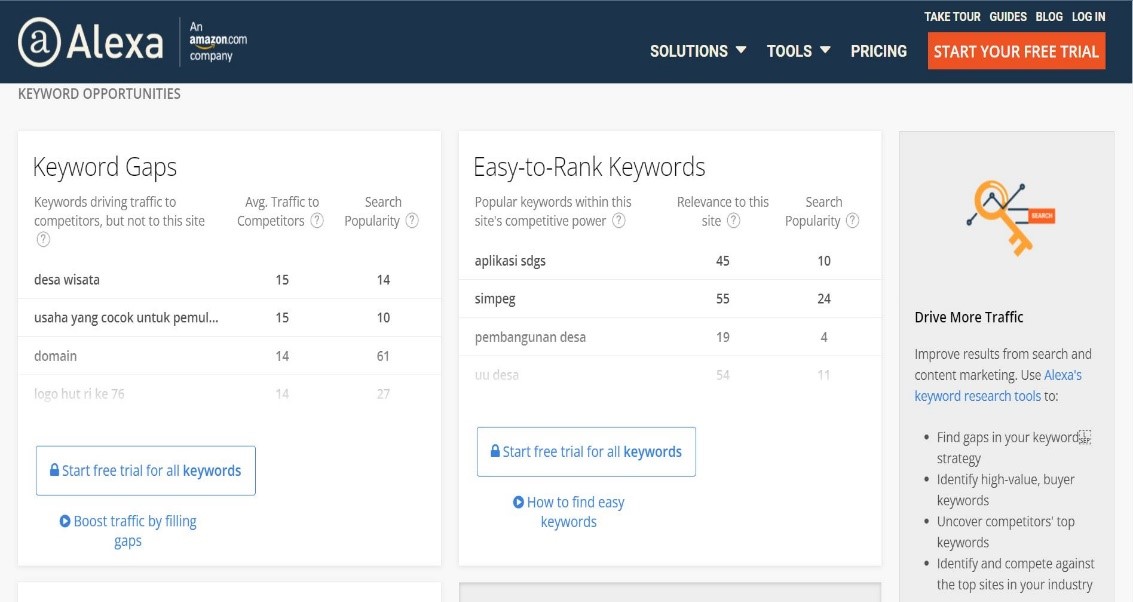Select the 'simpeg' keyword
Viewport: 1133px width, 602px height.
[495, 298]
